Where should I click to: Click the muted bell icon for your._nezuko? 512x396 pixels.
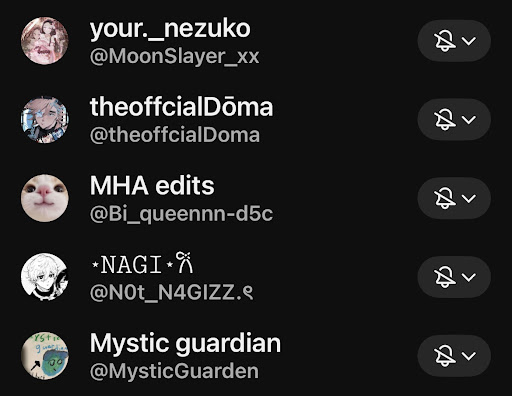(445, 41)
